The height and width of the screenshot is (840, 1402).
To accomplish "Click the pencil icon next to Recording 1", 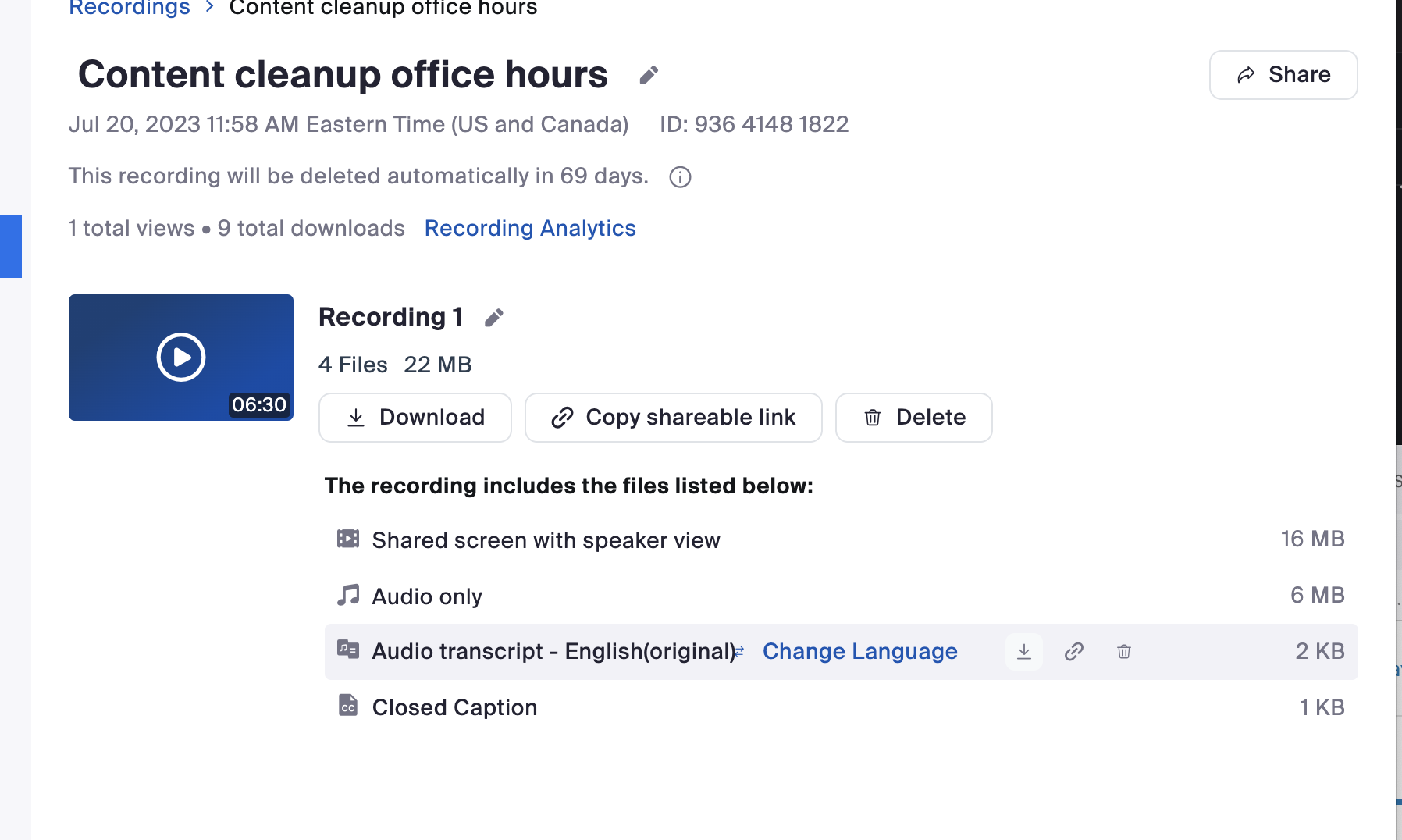I will coord(493,318).
